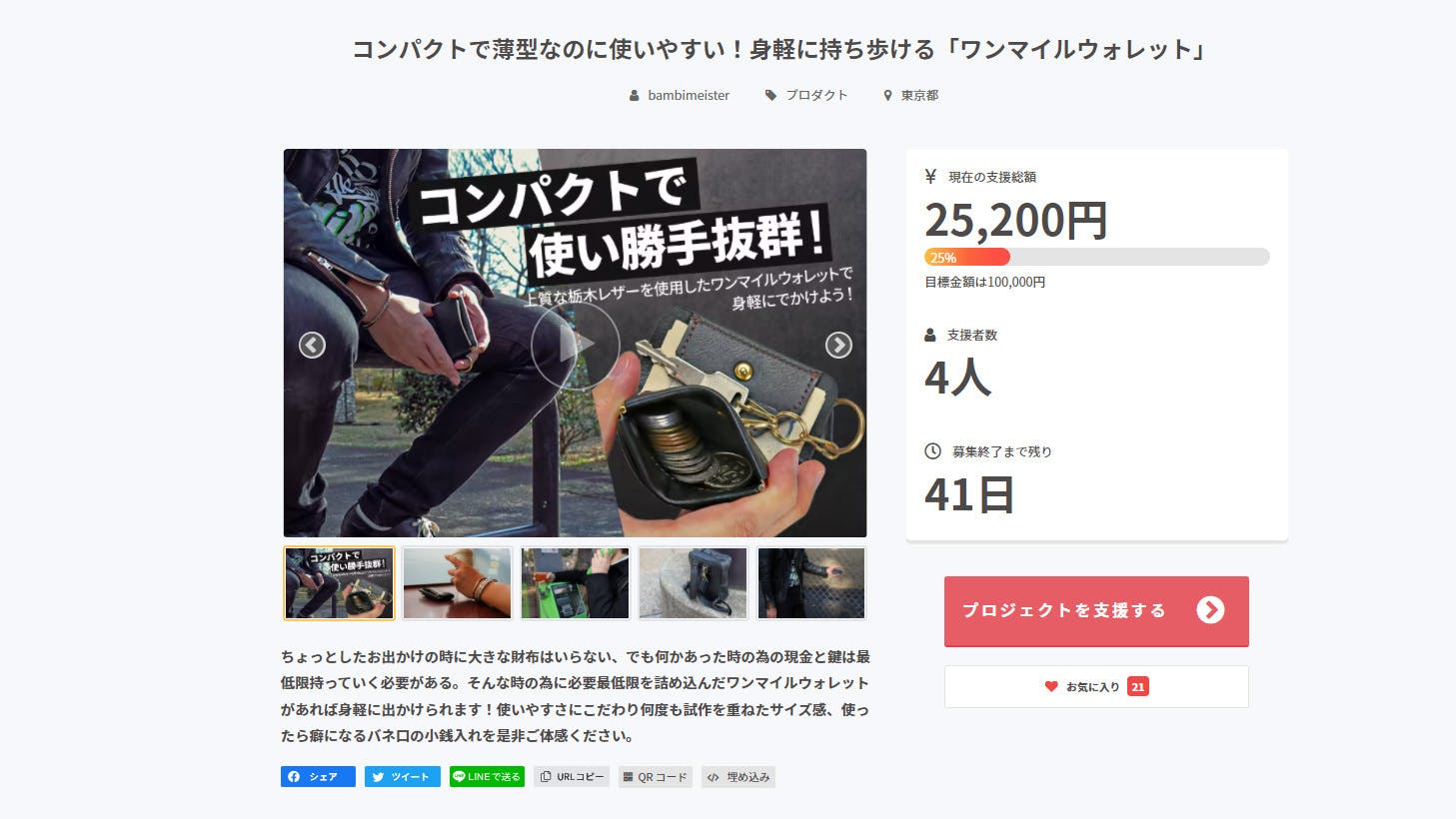
Task: Get the embed code (埋め込み)
Action: (738, 777)
